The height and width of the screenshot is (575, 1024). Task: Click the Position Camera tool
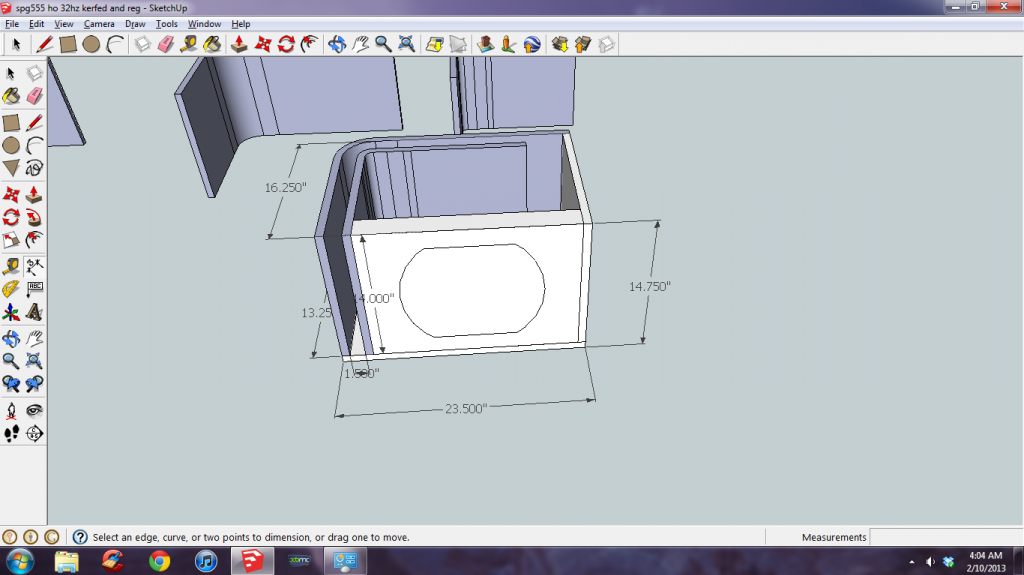[x=11, y=409]
